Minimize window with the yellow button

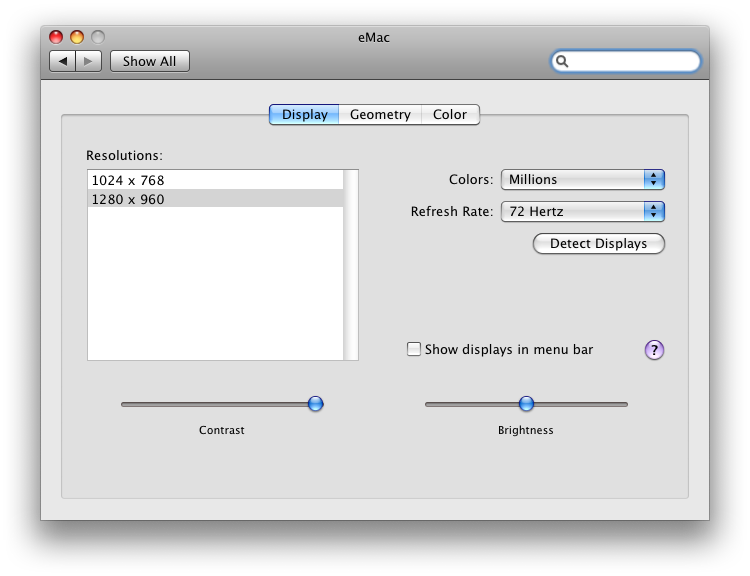77,37
